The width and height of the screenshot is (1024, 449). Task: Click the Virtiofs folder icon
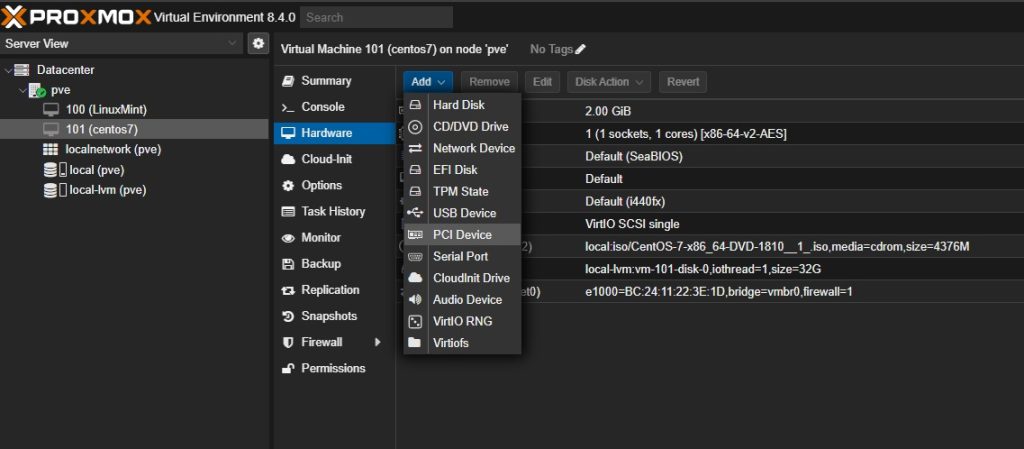(x=415, y=343)
